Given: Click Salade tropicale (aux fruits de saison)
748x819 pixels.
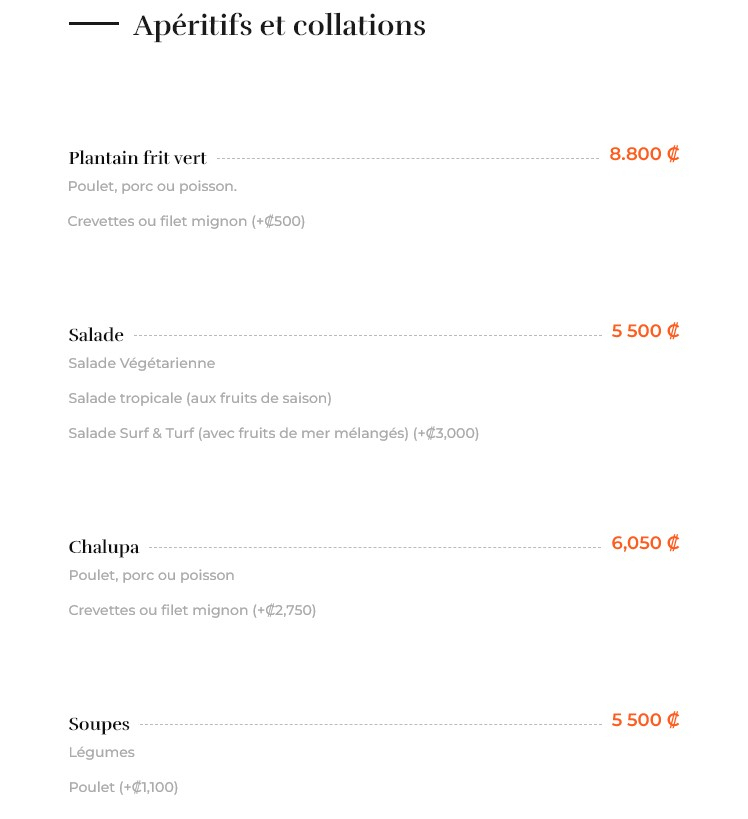Looking at the screenshot, I should pos(200,399).
